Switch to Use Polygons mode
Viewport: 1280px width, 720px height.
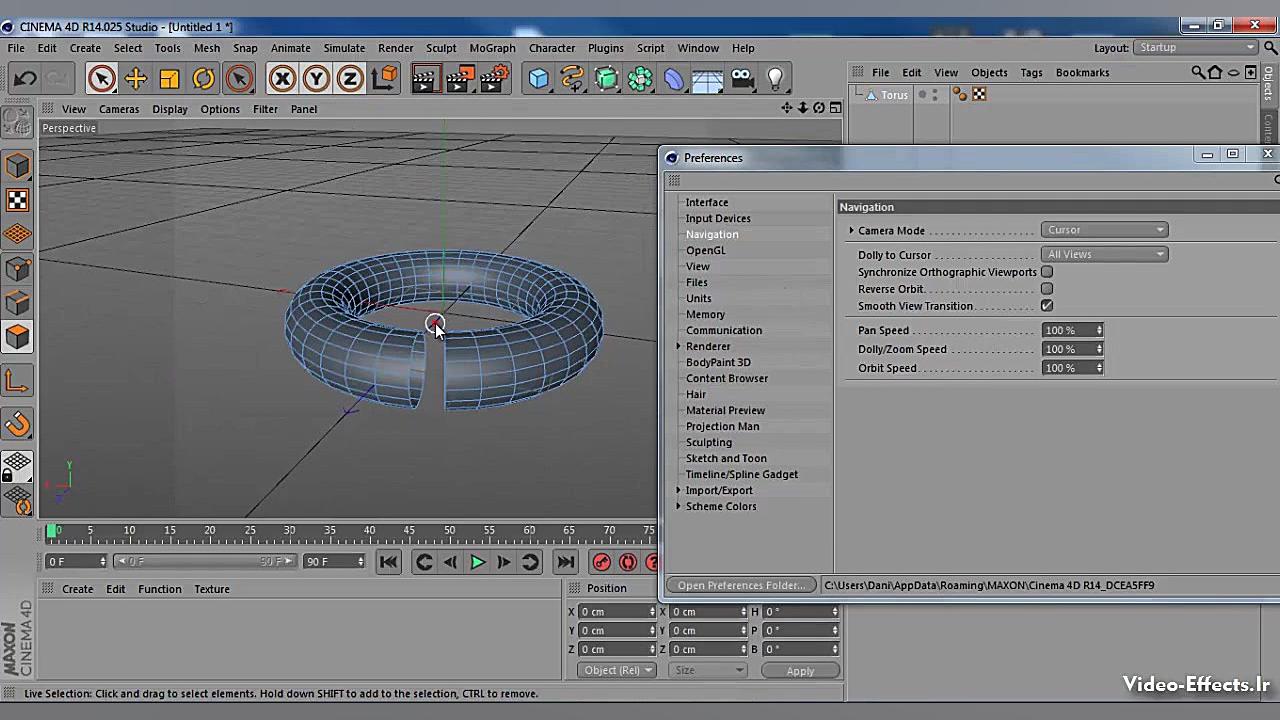click(x=18, y=337)
